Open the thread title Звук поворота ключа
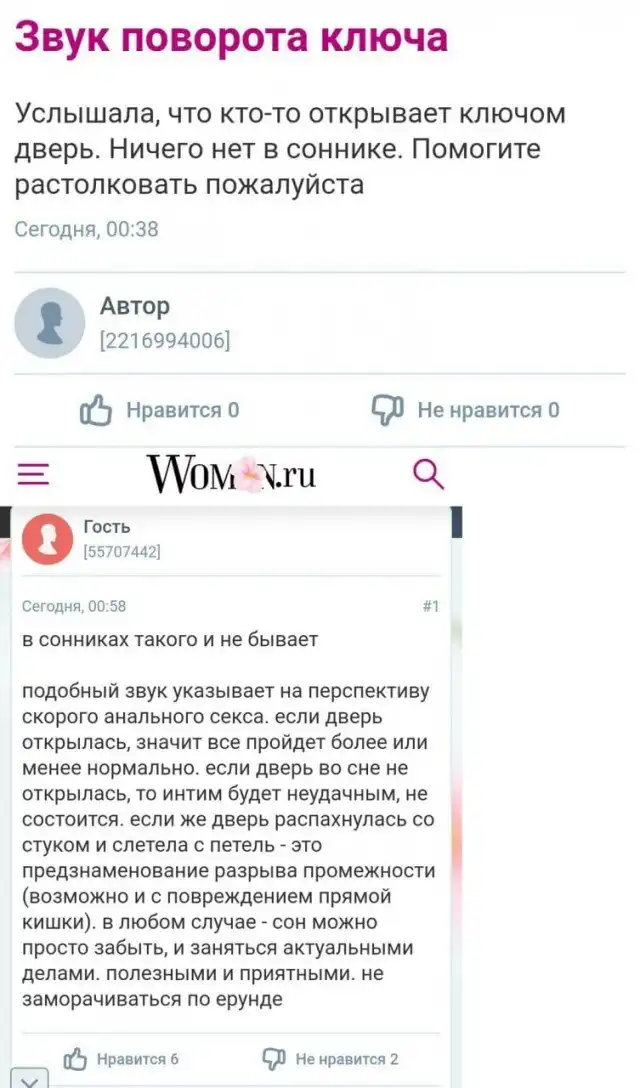 pyautogui.click(x=231, y=36)
